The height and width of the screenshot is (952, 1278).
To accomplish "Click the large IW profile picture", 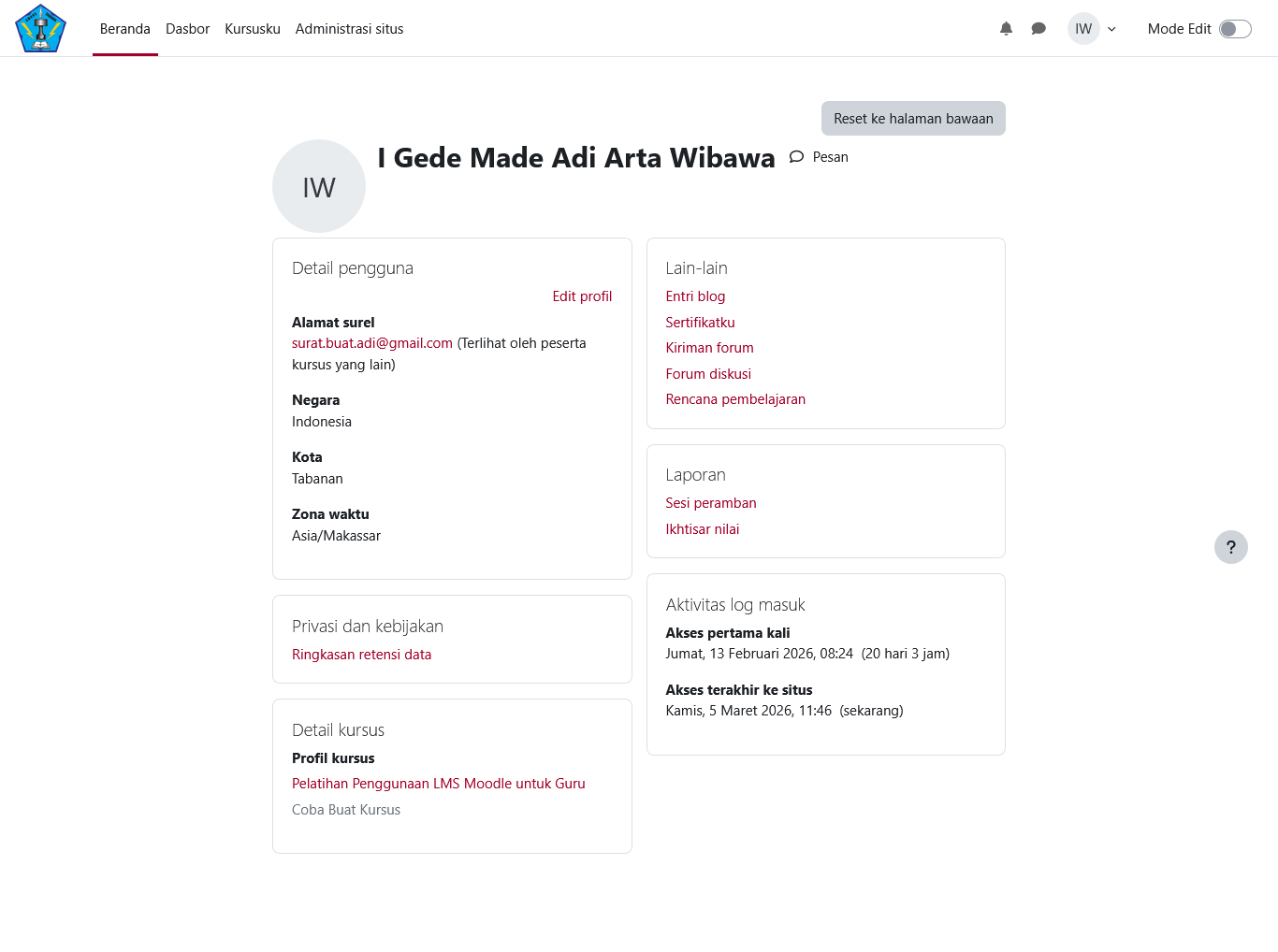I will [x=319, y=186].
